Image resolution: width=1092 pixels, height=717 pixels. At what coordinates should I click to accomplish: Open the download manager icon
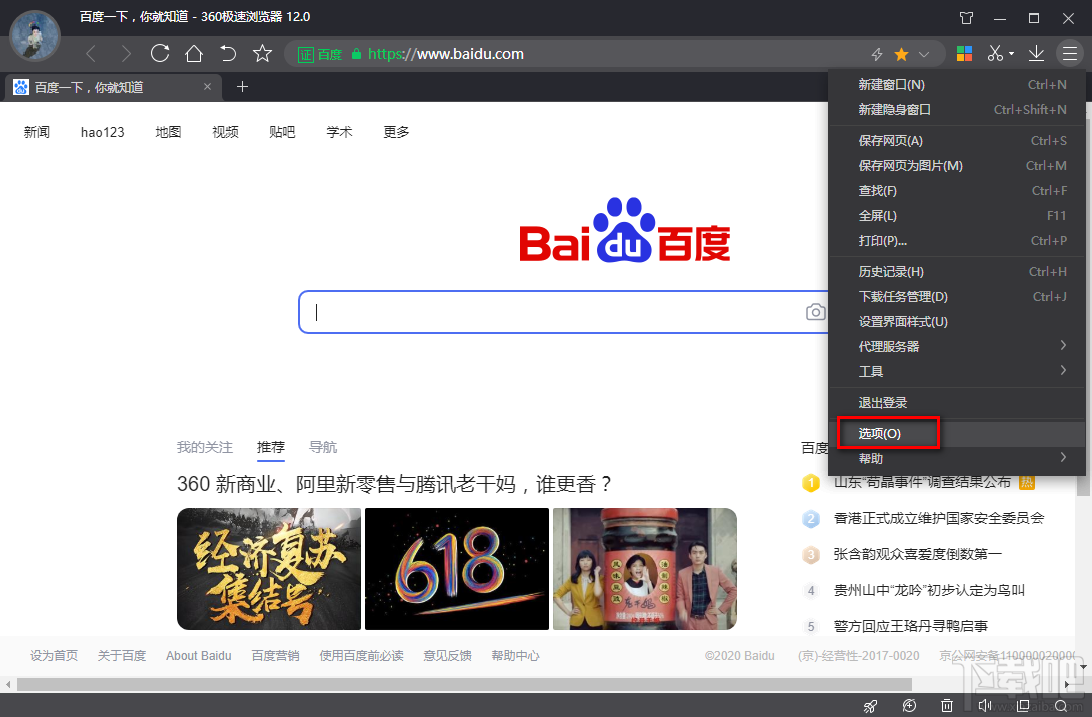pyautogui.click(x=1036, y=53)
